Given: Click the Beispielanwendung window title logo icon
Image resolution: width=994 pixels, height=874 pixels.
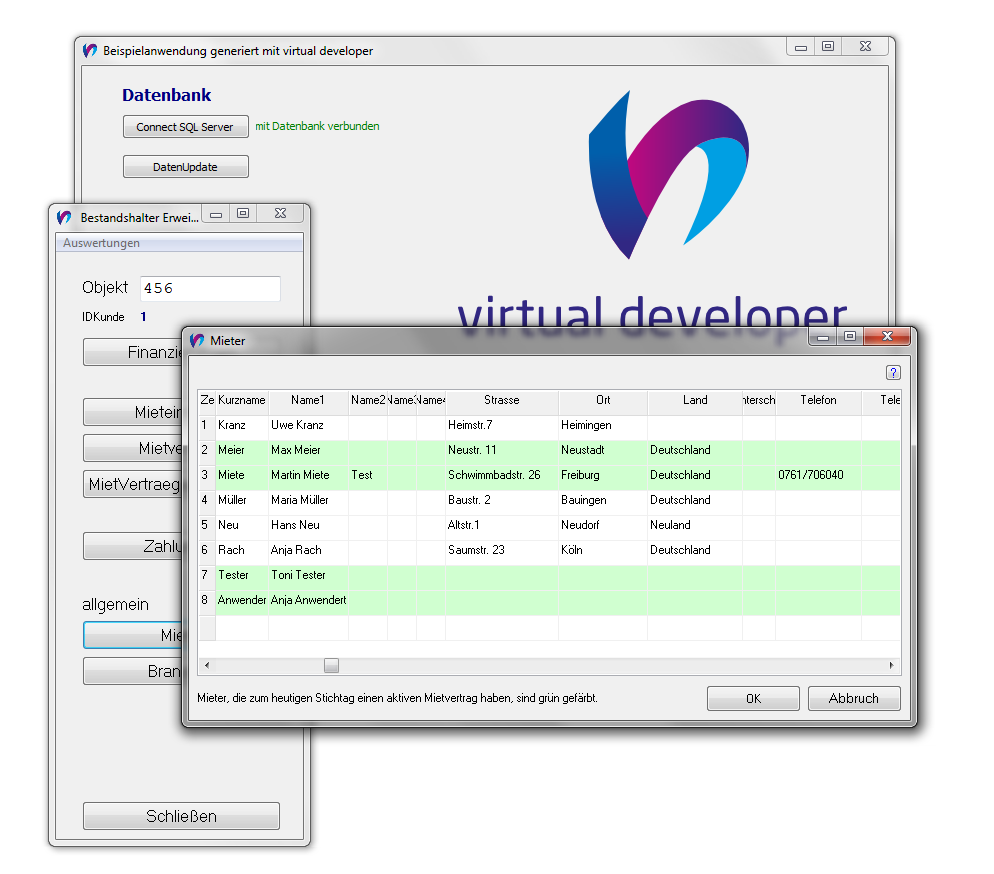Looking at the screenshot, I should 89,51.
